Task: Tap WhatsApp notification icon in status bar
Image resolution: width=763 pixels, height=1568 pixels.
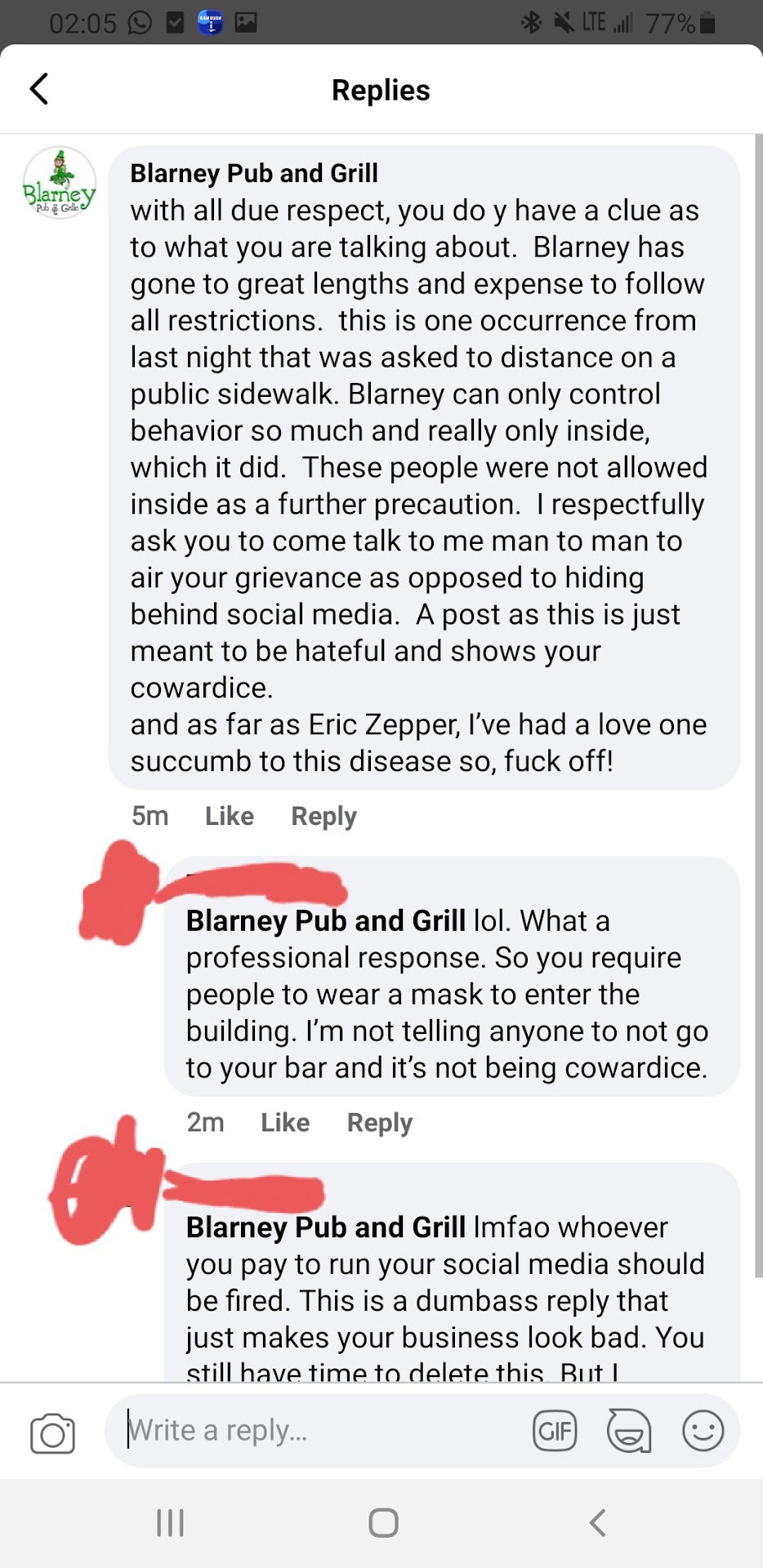Action: click(140, 22)
